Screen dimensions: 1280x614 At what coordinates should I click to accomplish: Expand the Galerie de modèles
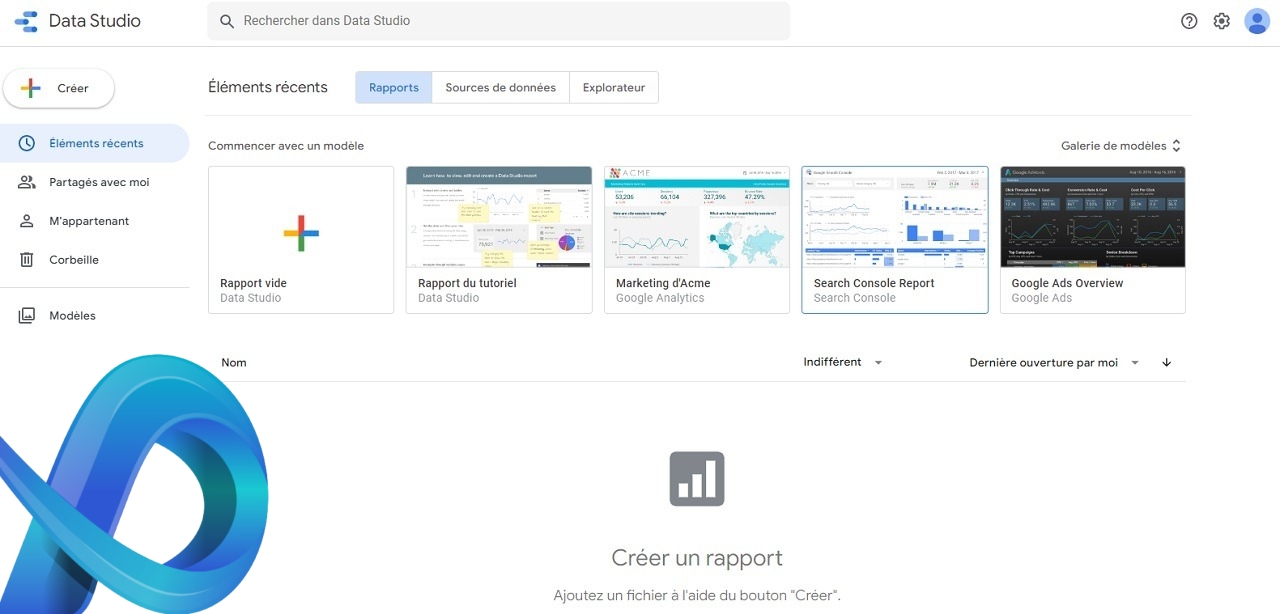pyautogui.click(x=1121, y=146)
